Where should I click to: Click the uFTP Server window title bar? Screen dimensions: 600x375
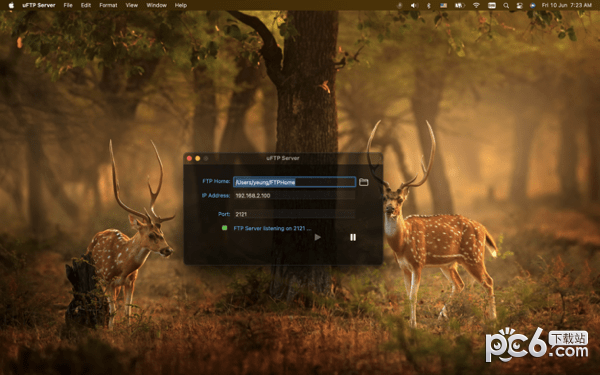pos(283,158)
